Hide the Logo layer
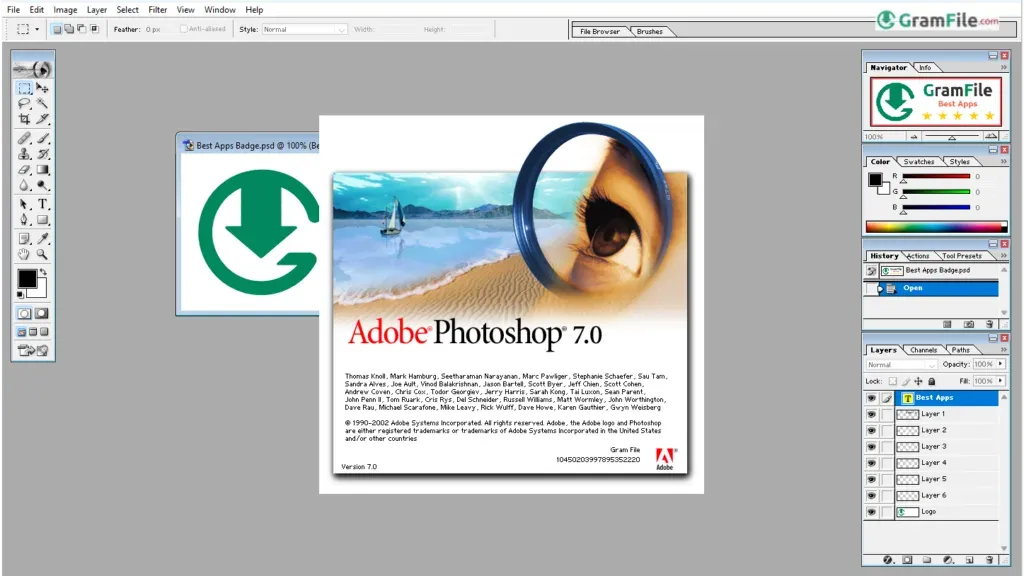 [x=871, y=512]
